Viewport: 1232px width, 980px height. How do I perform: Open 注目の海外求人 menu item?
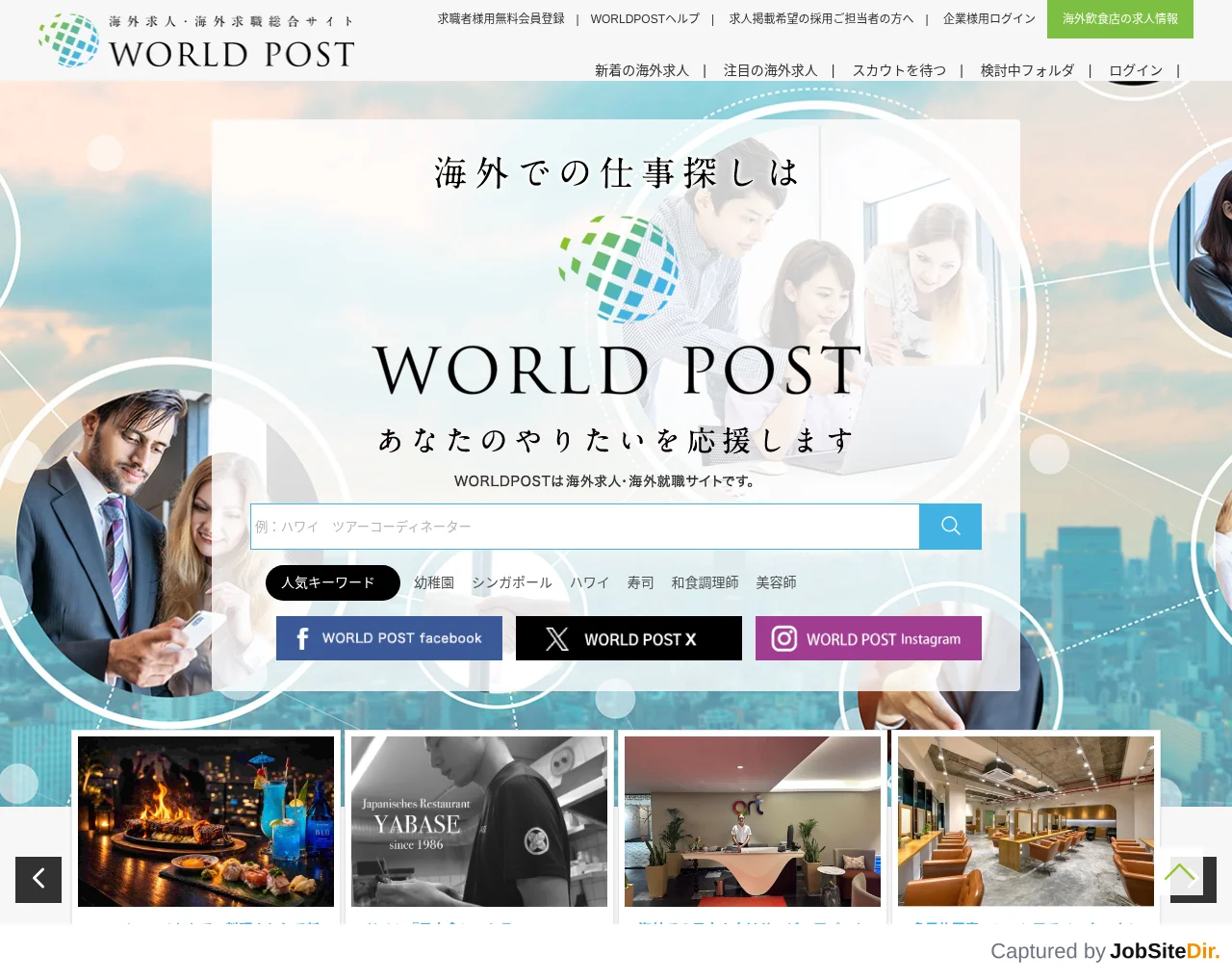coord(770,70)
